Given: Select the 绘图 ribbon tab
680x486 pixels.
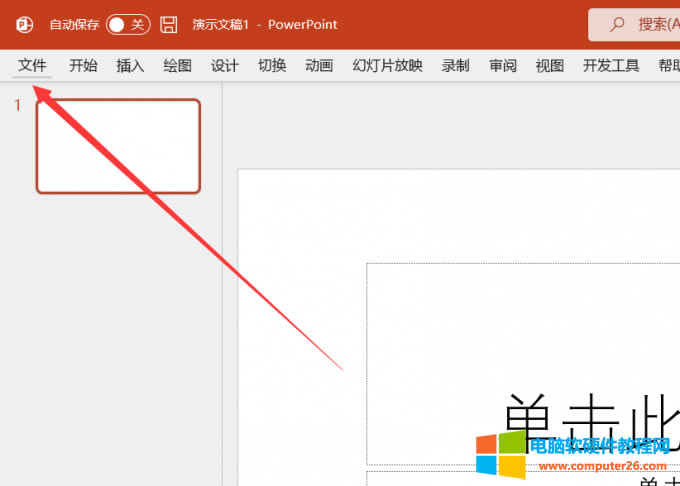Looking at the screenshot, I should point(177,66).
